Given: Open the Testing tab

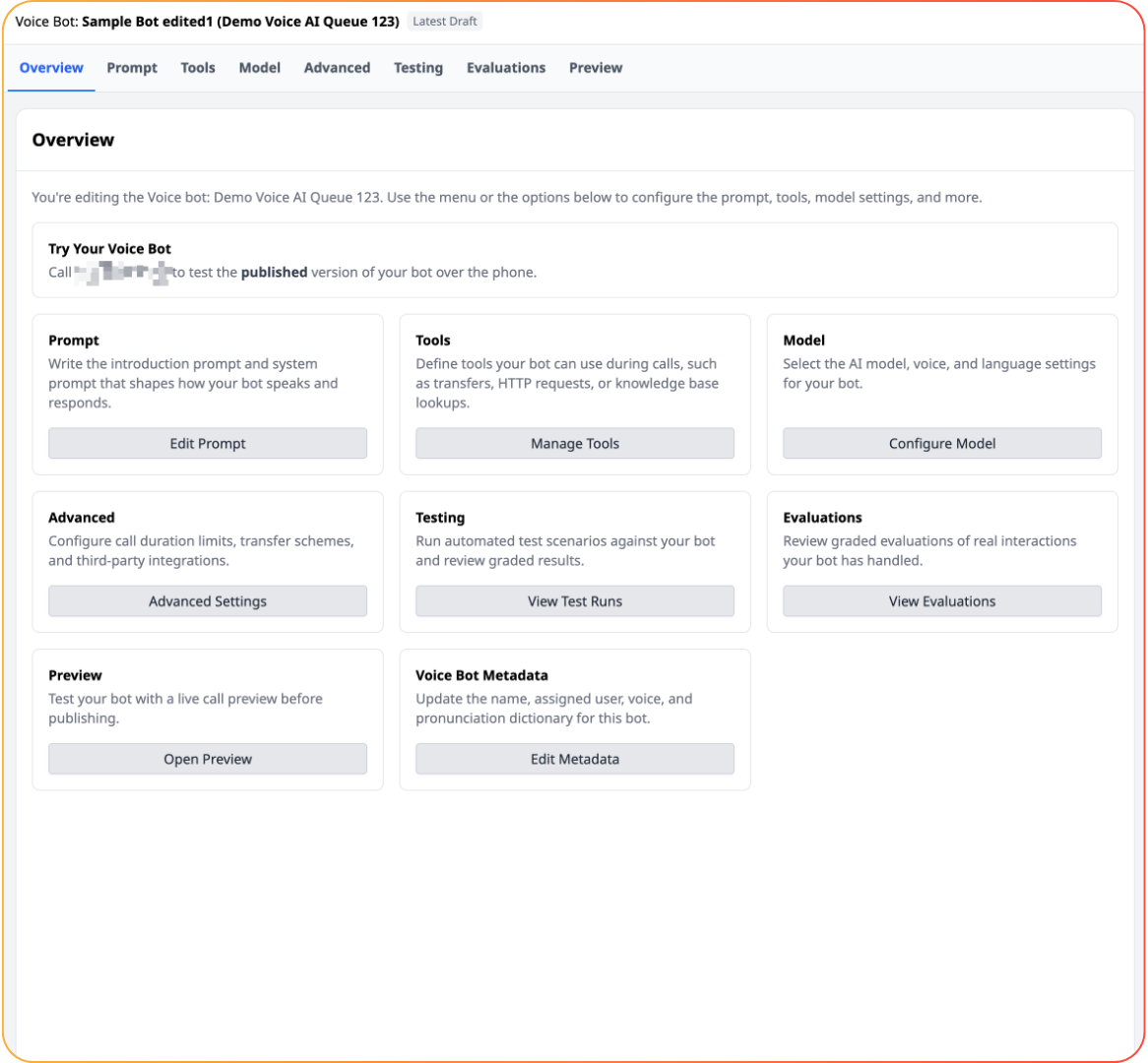Looking at the screenshot, I should (x=418, y=68).
